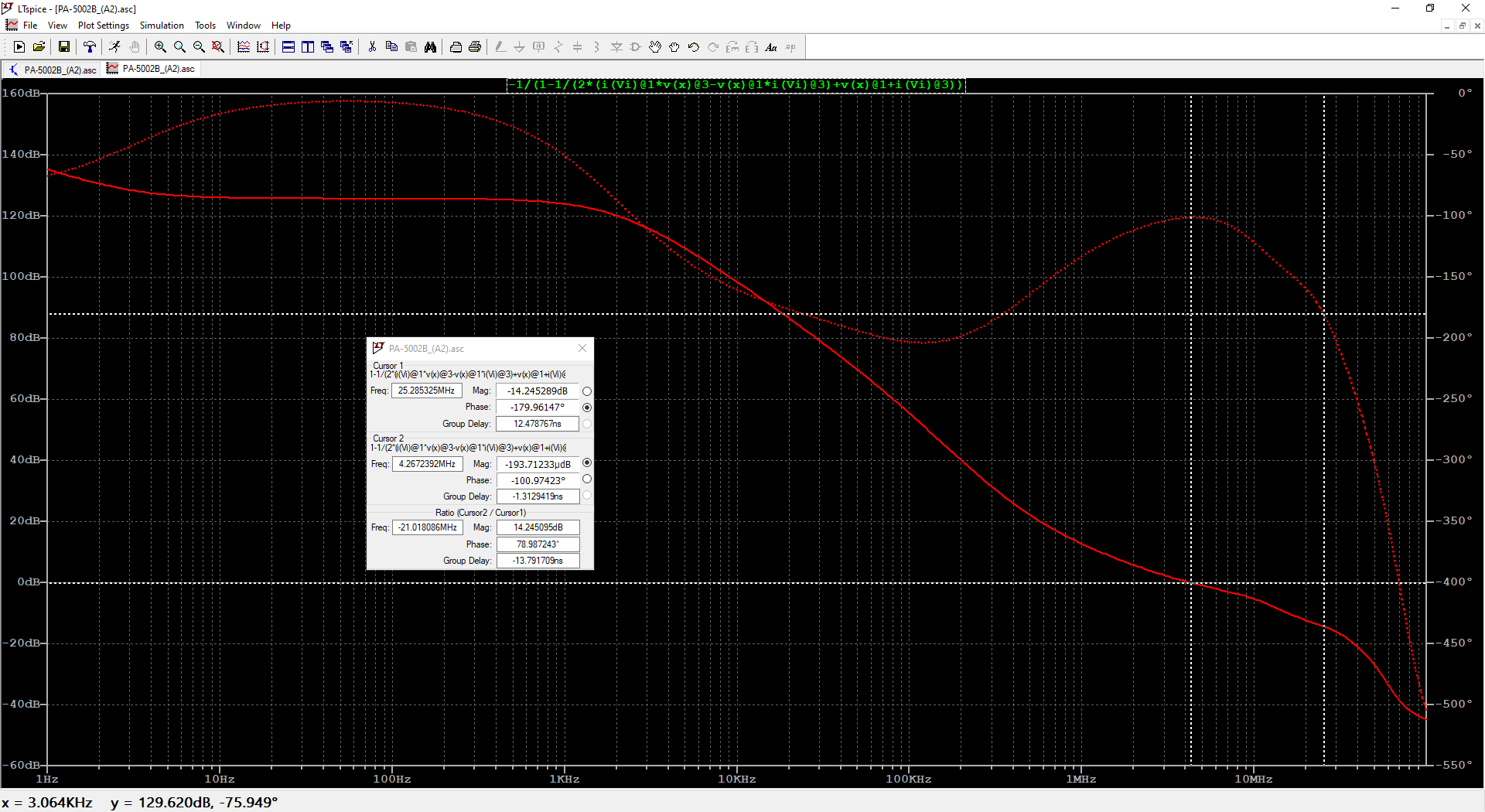Screen dimensions: 1485x812
Task: Open the Tools menu
Action: tap(205, 26)
